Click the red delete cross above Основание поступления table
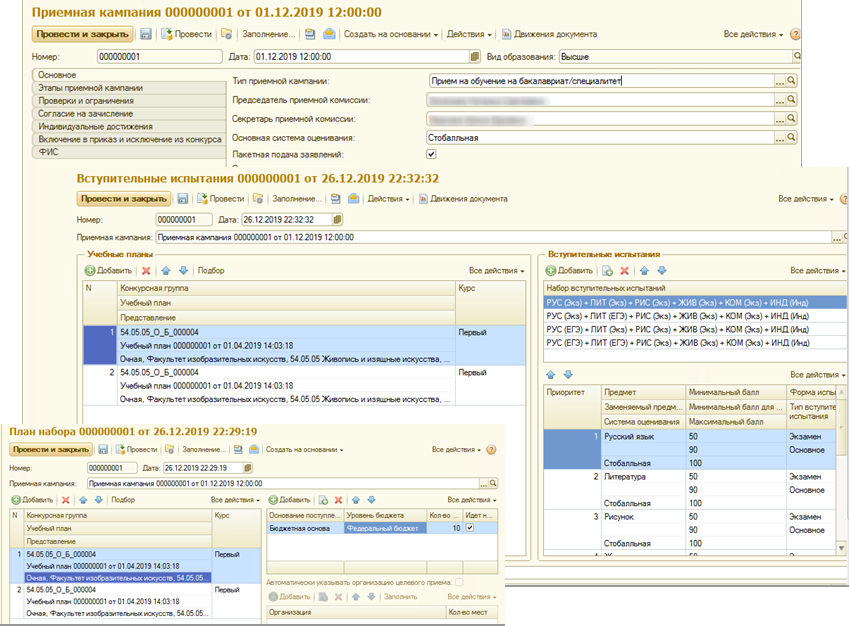The height and width of the screenshot is (626, 849). (x=338, y=500)
